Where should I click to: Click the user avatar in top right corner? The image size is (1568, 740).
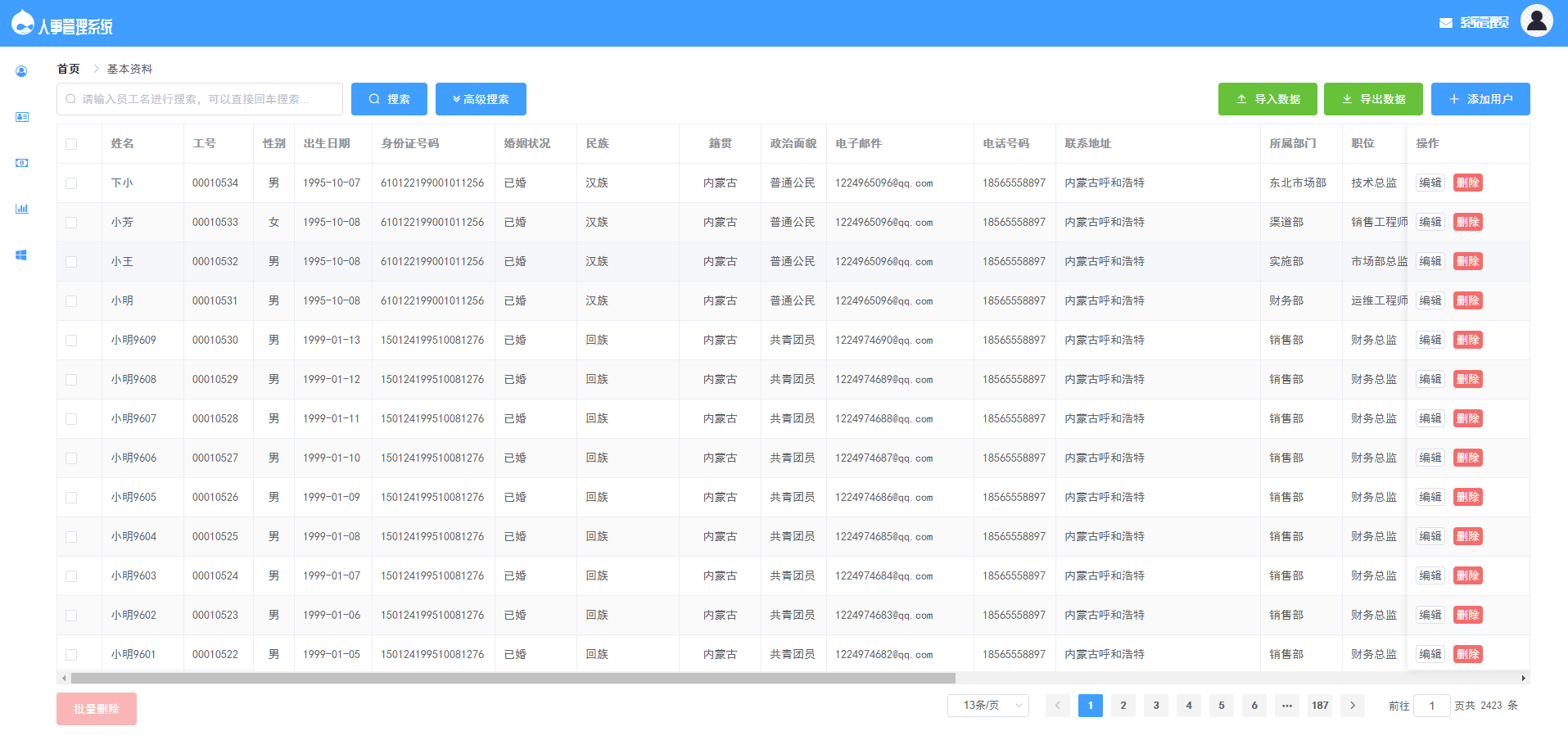(x=1536, y=20)
